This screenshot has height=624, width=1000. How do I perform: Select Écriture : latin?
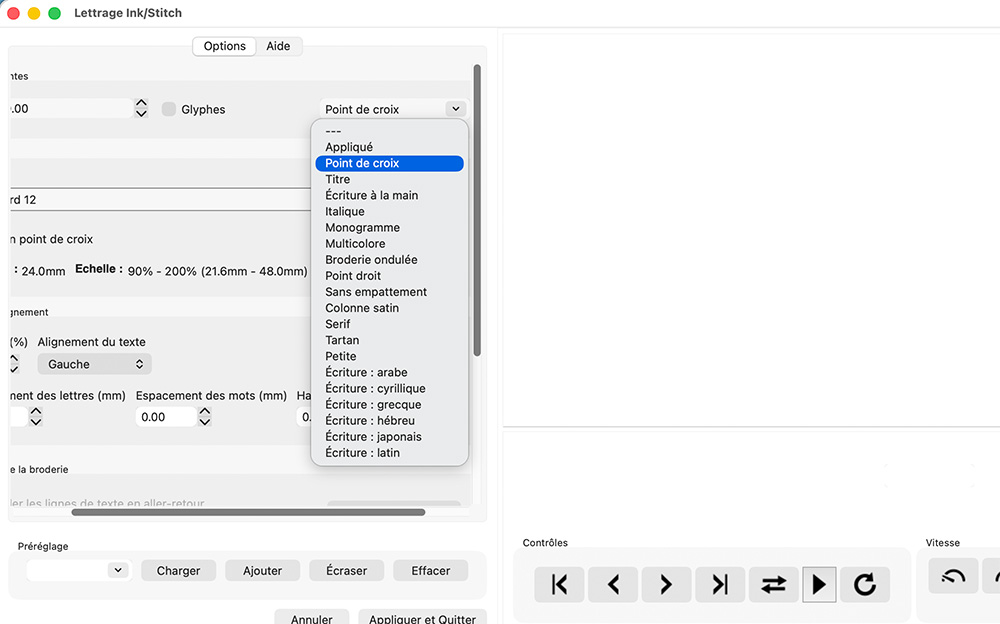tap(390, 452)
